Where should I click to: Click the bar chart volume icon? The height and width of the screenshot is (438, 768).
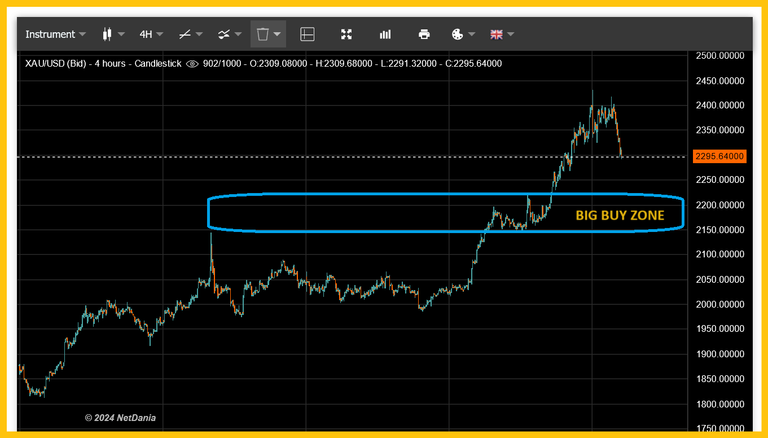pos(385,34)
